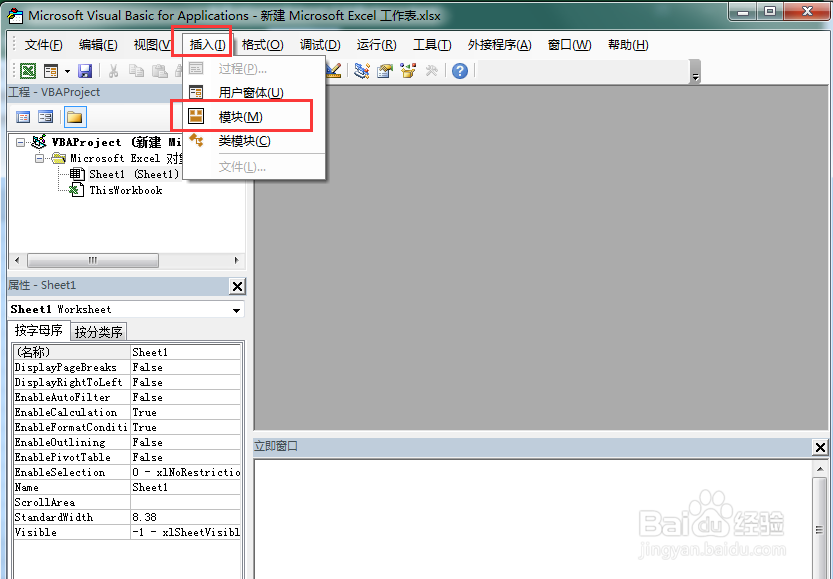833x579 pixels.
Task: Click the DisplayRightToLeft property row
Action: coord(127,382)
